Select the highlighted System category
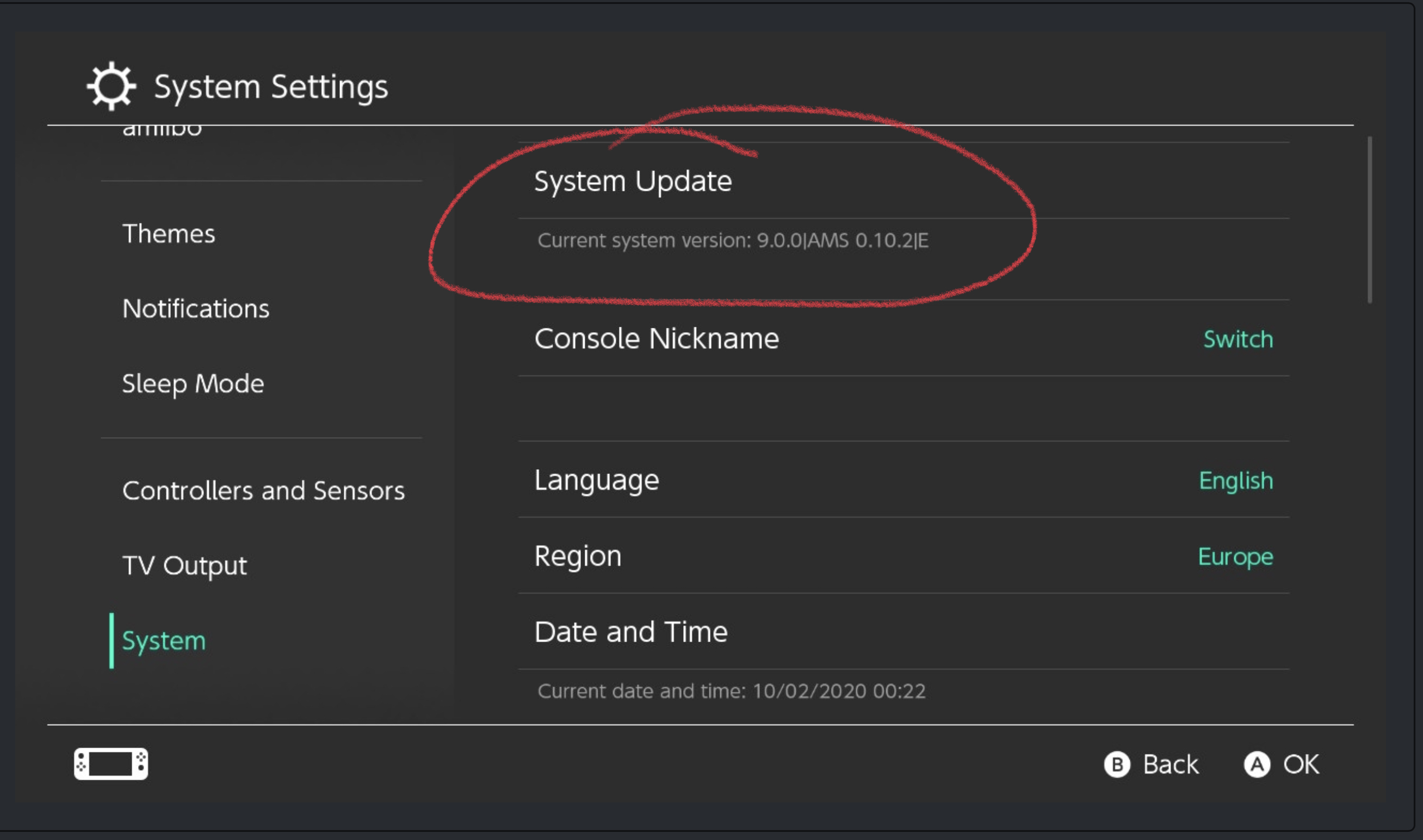Screen dimensions: 1423x840 click(164, 641)
